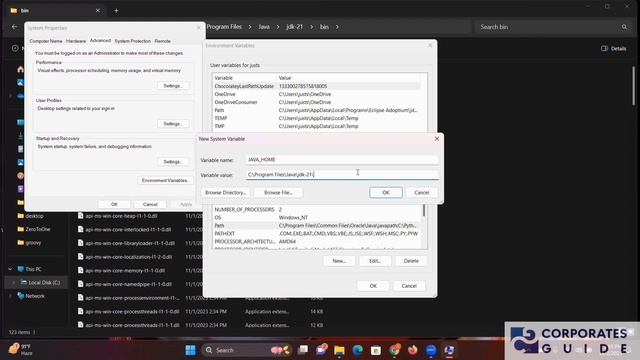Click the Variable value input field
Viewport: 640px width, 360px height.
click(342, 175)
